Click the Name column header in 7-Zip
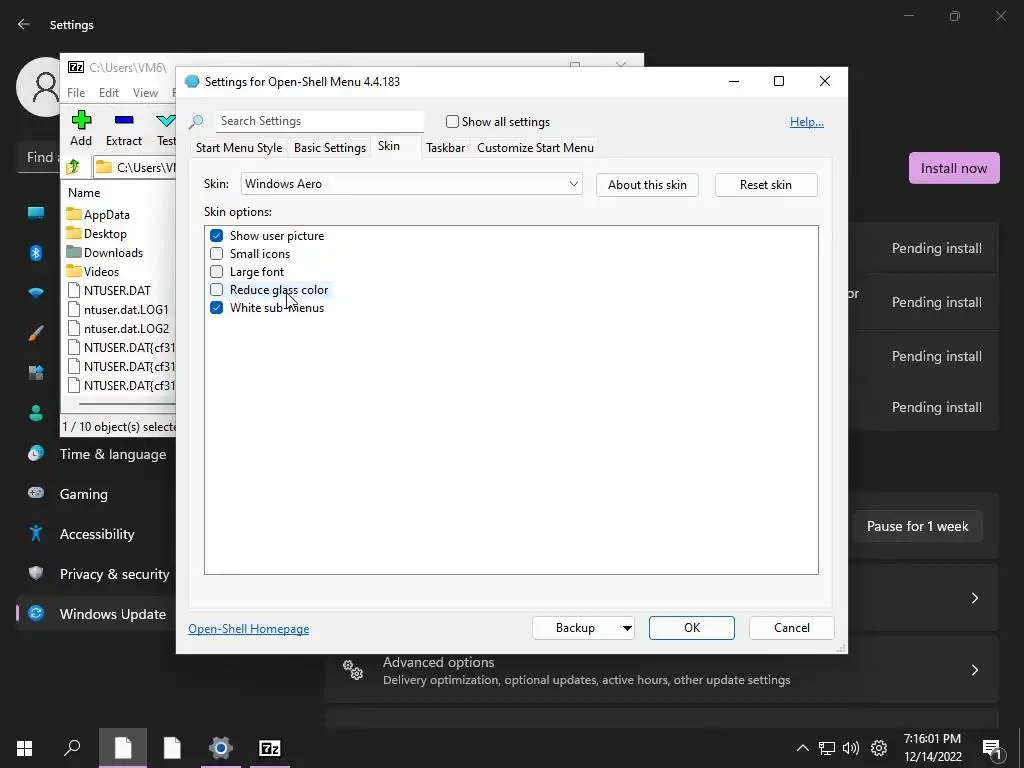The image size is (1024, 768). tap(84, 193)
